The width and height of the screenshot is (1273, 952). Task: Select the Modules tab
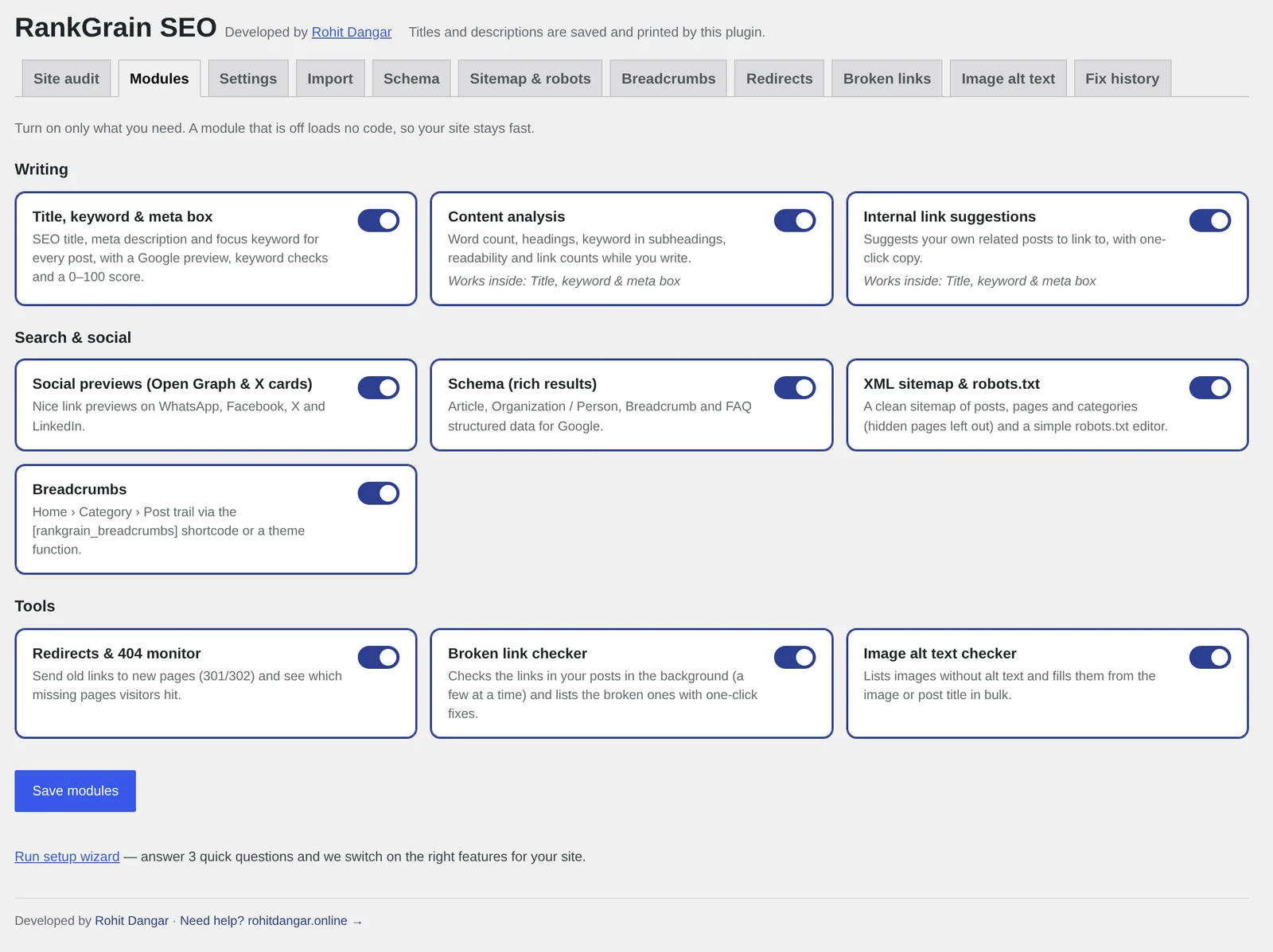(x=159, y=79)
